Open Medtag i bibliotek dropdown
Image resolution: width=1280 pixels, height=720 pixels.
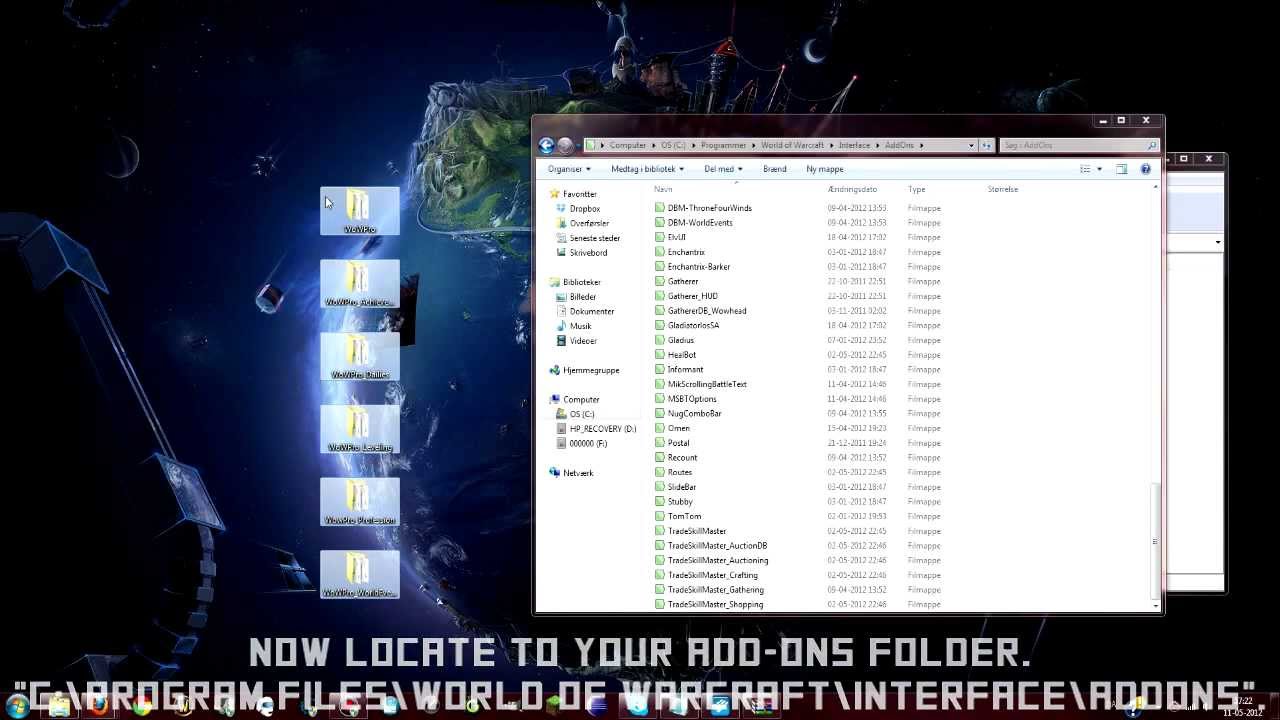pos(648,169)
